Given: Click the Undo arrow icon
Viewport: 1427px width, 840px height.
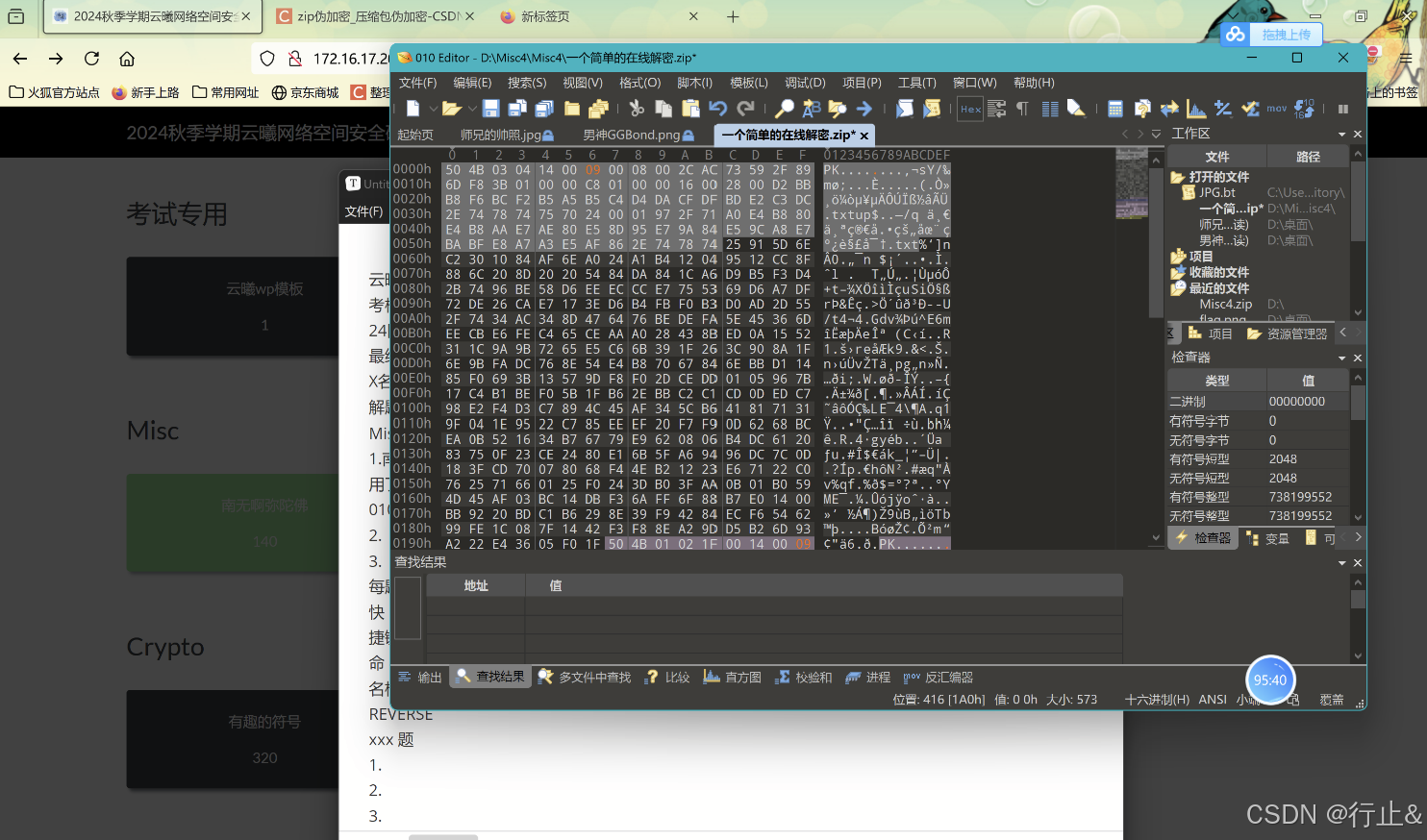Looking at the screenshot, I should coord(717,109).
